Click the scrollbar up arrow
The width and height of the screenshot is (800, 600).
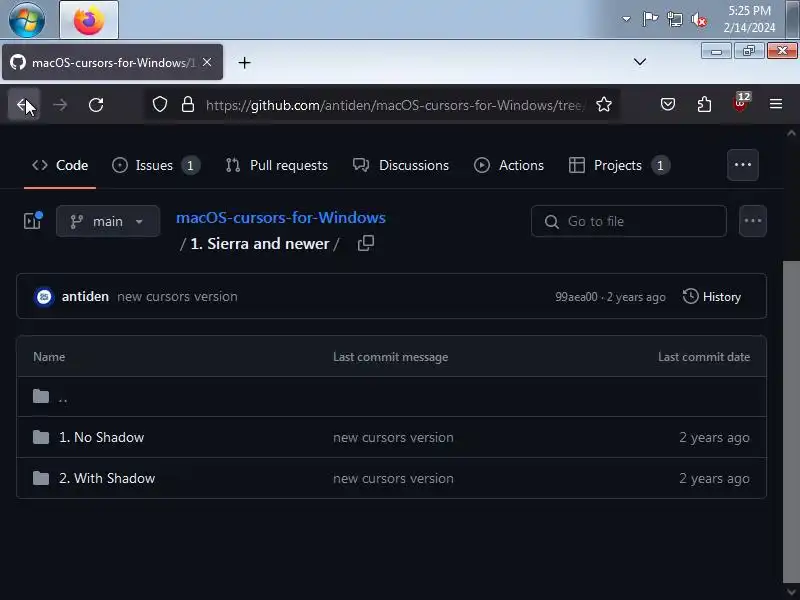(791, 133)
